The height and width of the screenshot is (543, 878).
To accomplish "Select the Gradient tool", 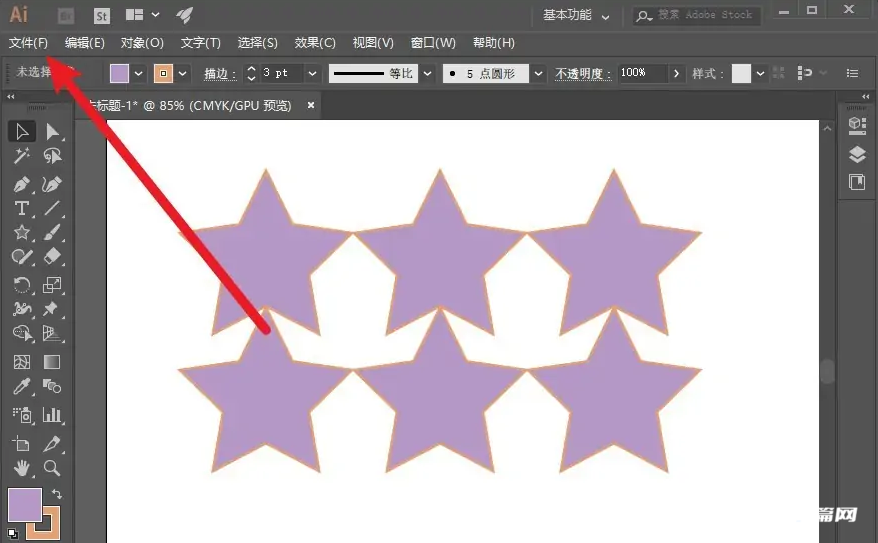I will pyautogui.click(x=52, y=362).
